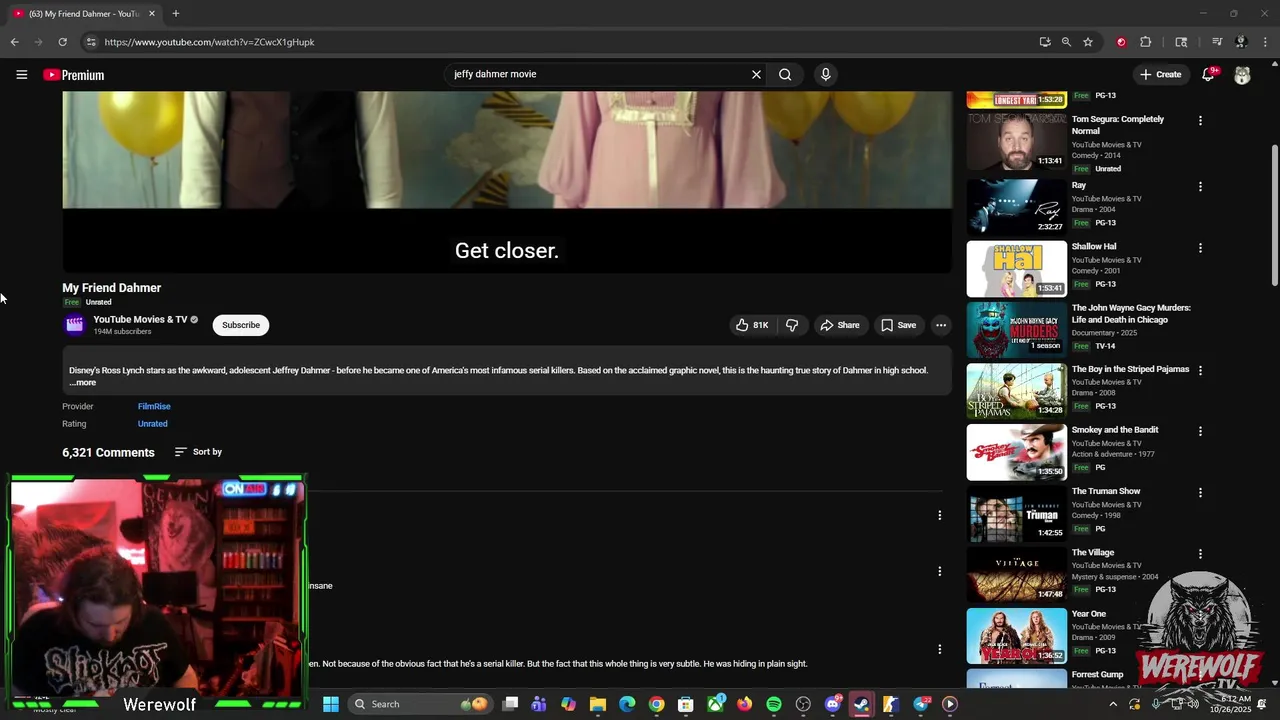This screenshot has width=1280, height=720.
Task: Open Discord from the taskbar
Action: (x=833, y=704)
